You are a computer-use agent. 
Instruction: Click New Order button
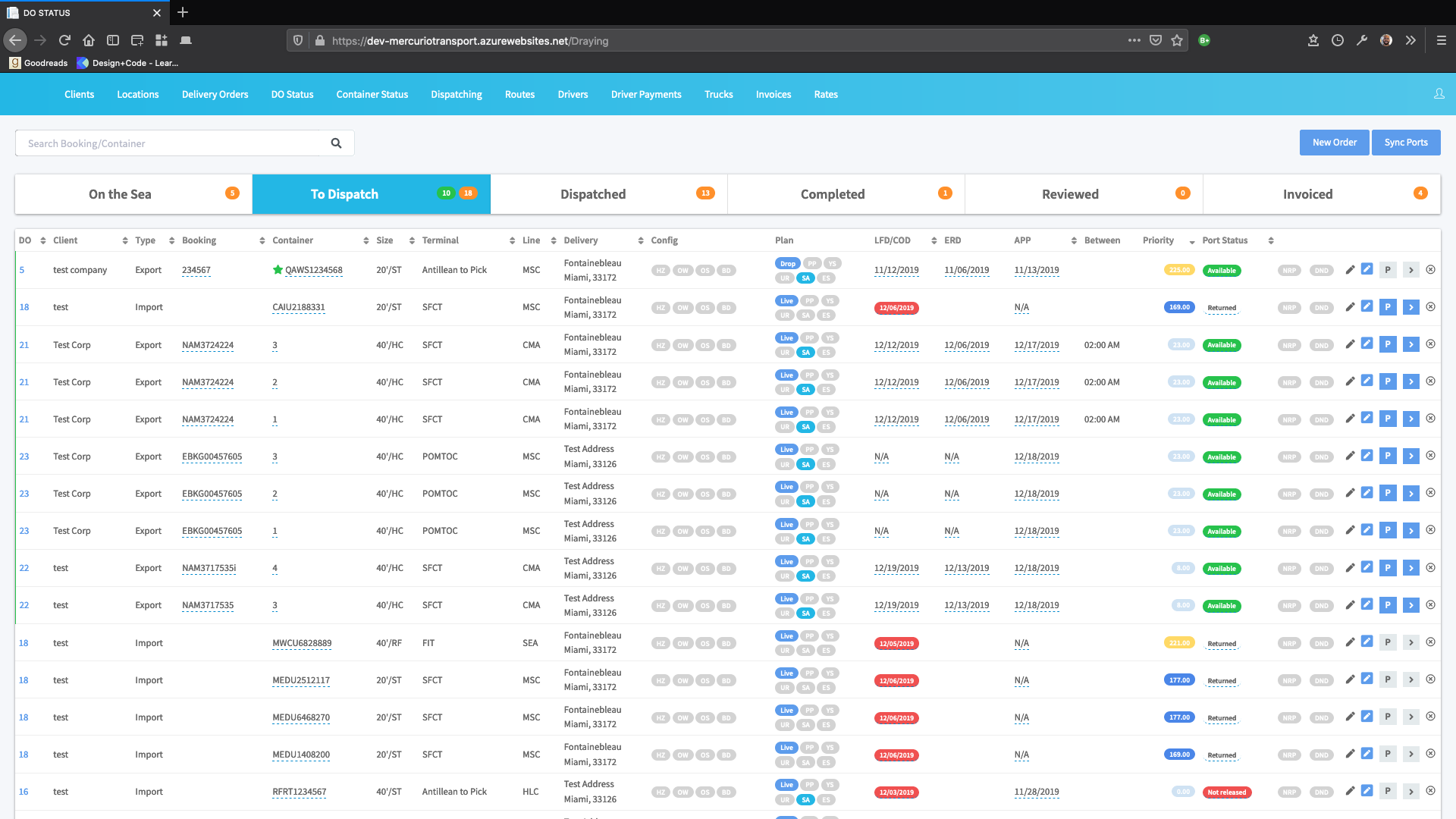(x=1334, y=143)
